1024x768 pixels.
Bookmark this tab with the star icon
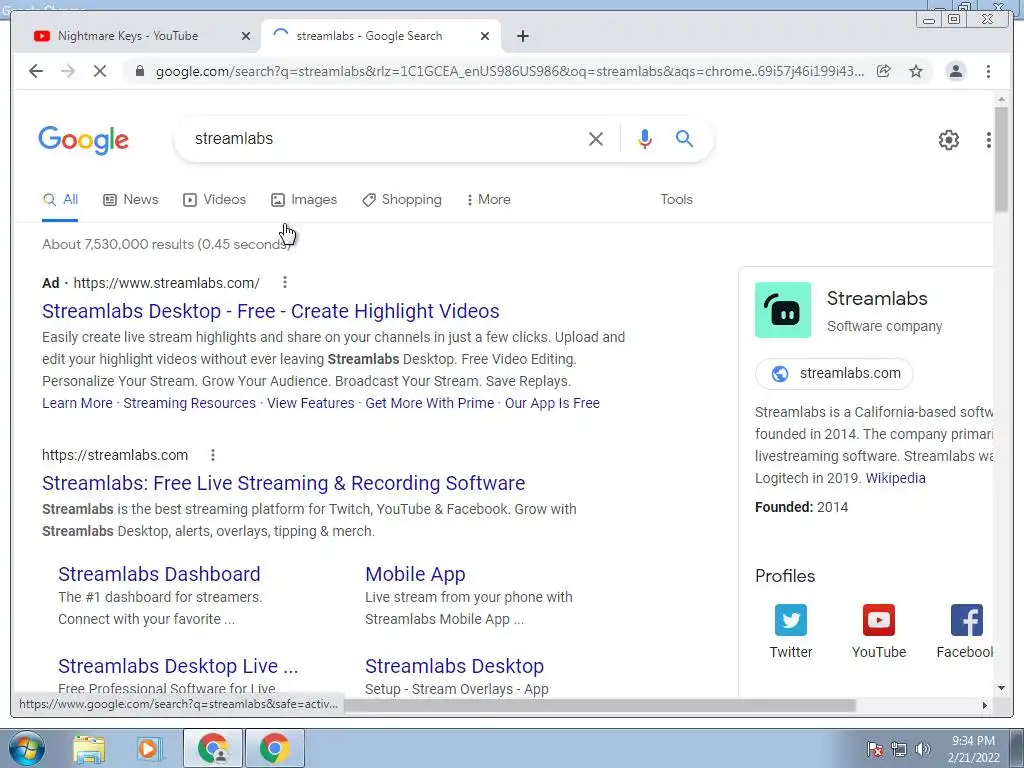tap(916, 71)
